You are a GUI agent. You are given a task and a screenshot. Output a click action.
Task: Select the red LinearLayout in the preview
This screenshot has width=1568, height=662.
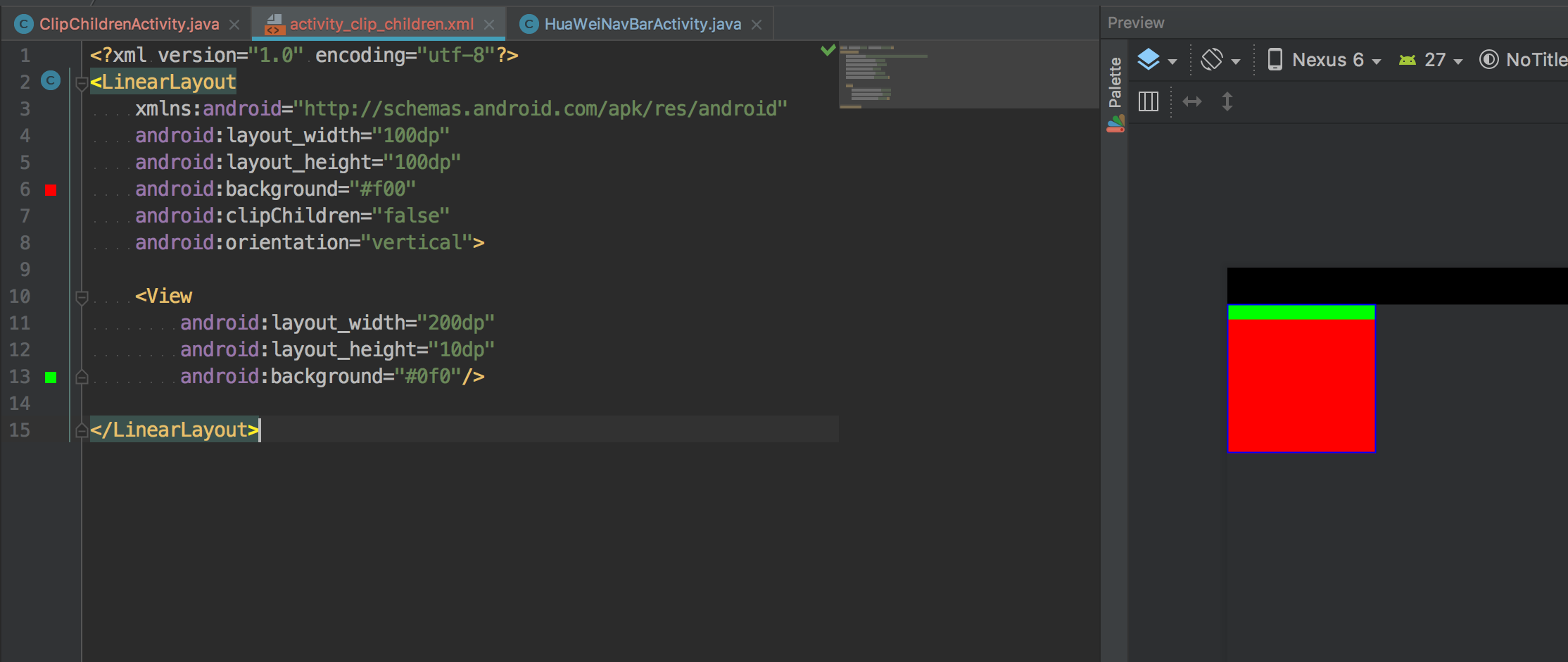point(1301,385)
